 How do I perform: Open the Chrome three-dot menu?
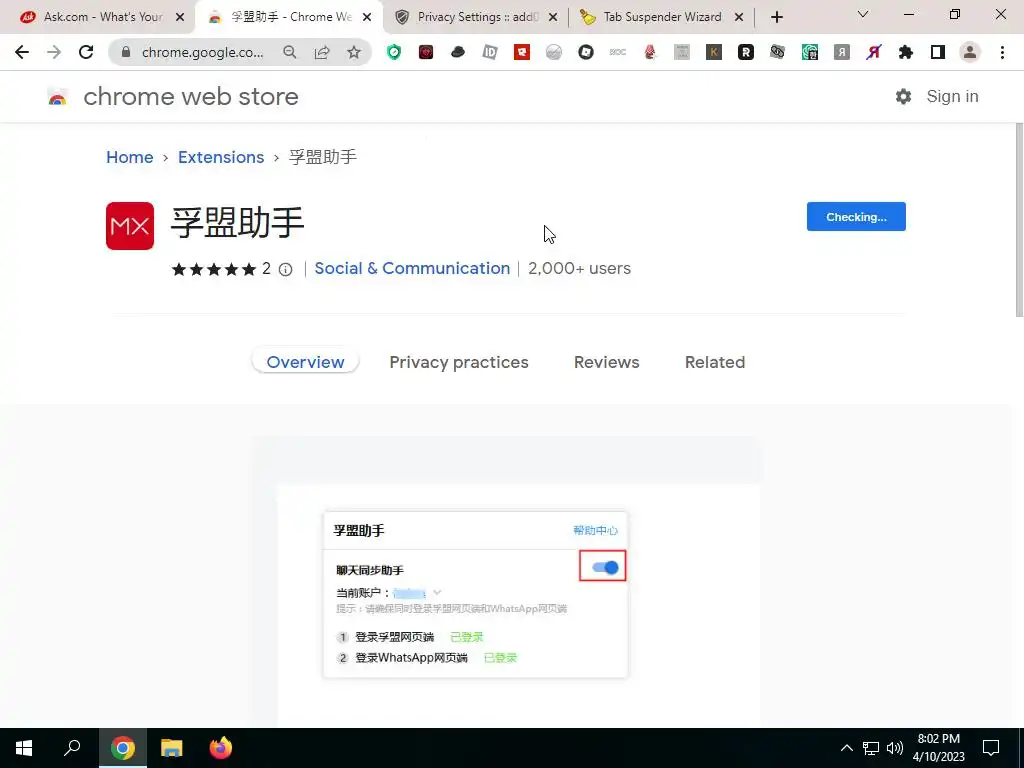tap(1002, 52)
